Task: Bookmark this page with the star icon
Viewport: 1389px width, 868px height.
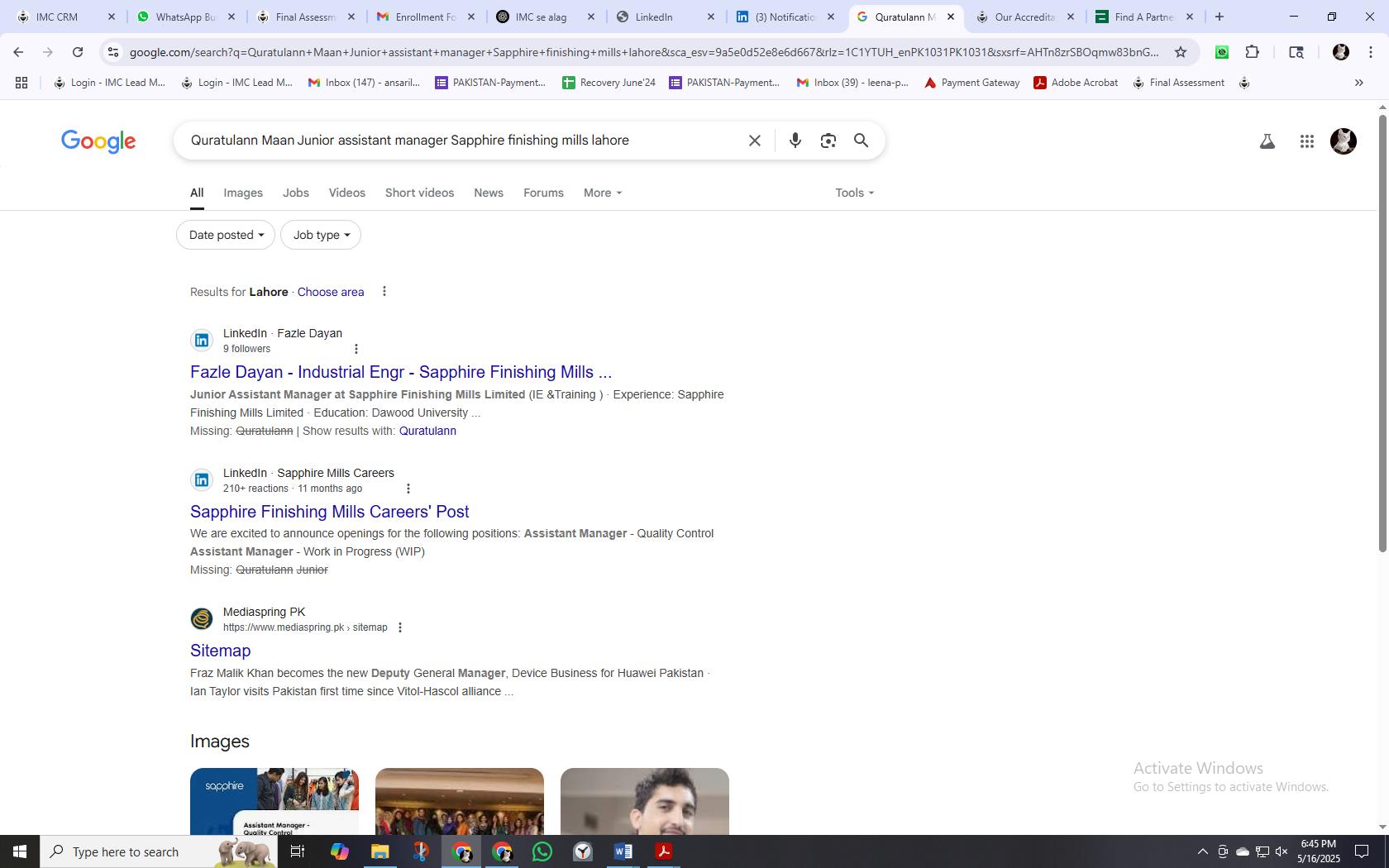Action: click(x=1181, y=52)
